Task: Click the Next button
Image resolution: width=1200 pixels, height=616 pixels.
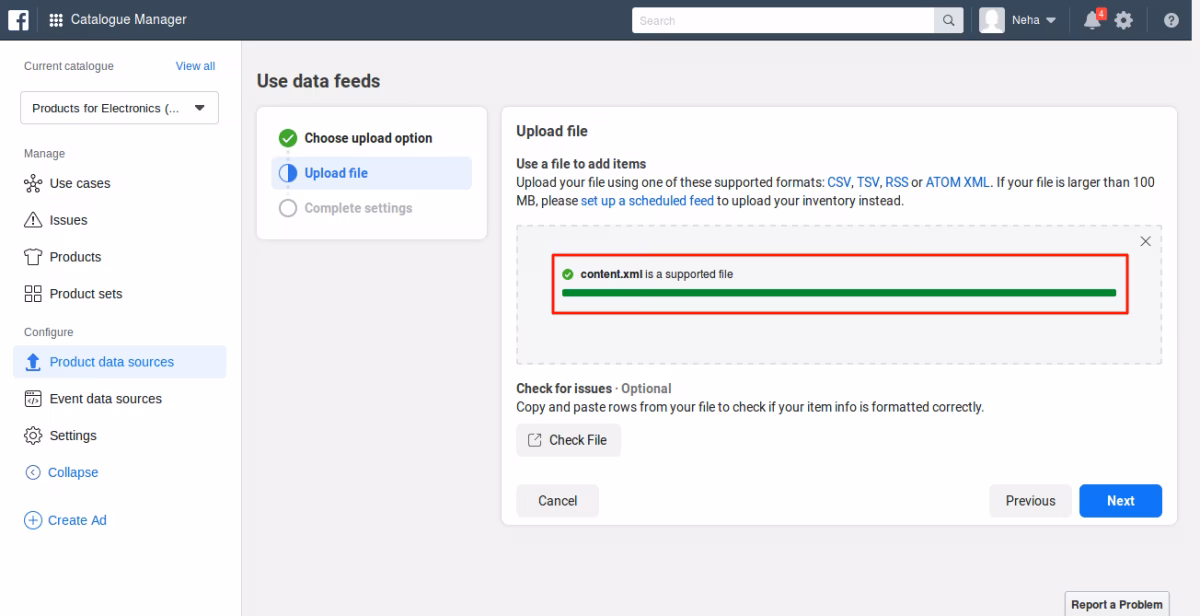Action: point(1120,501)
